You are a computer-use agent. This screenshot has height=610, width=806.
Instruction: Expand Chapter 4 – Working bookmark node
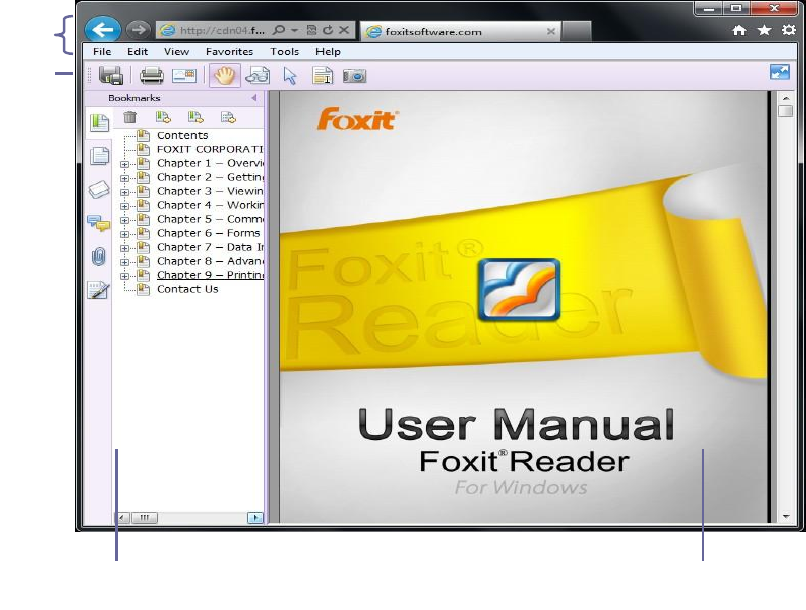click(x=124, y=206)
